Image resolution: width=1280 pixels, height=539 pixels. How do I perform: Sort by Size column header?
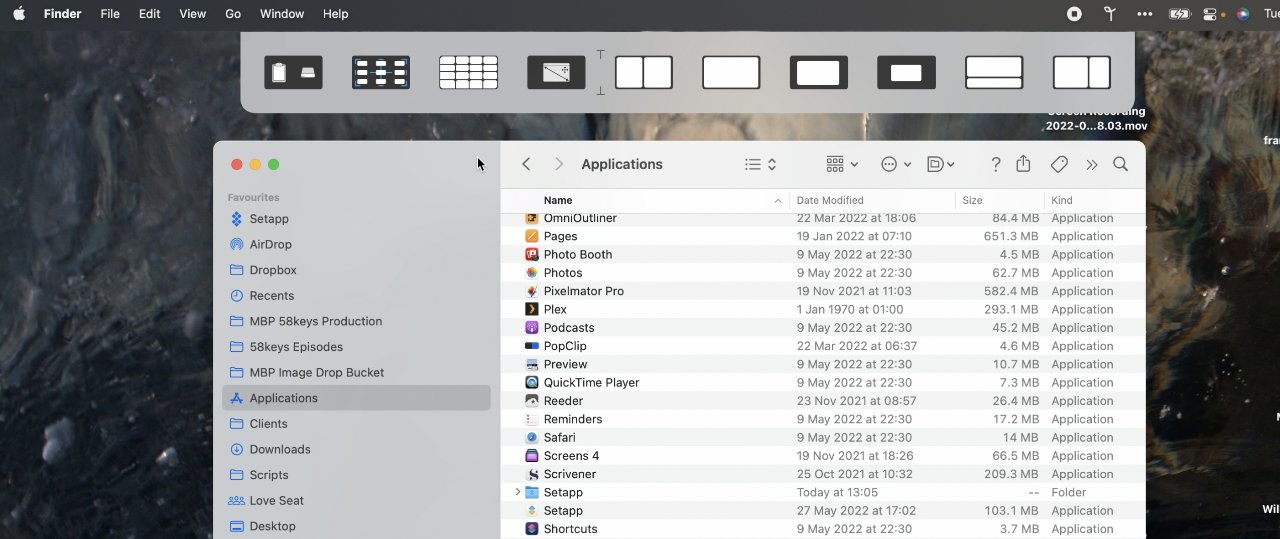(x=972, y=200)
